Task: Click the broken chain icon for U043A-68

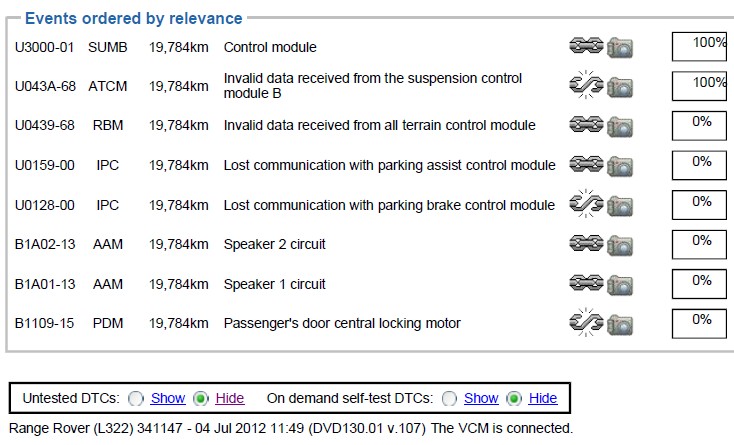Action: pos(586,85)
